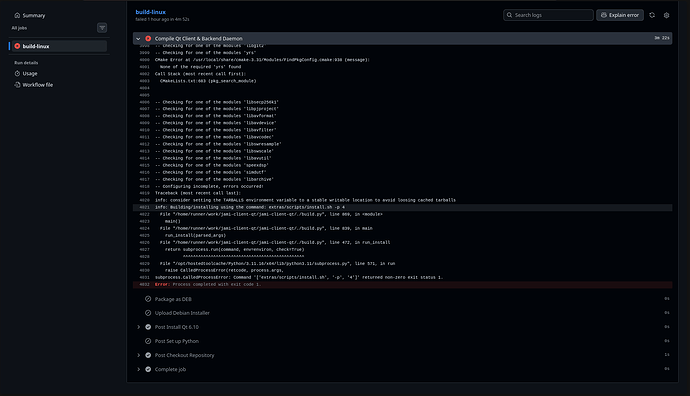Click the CMake Error at FindPkgConfig.cmake line
690x396 pixels.
[x=262, y=60]
